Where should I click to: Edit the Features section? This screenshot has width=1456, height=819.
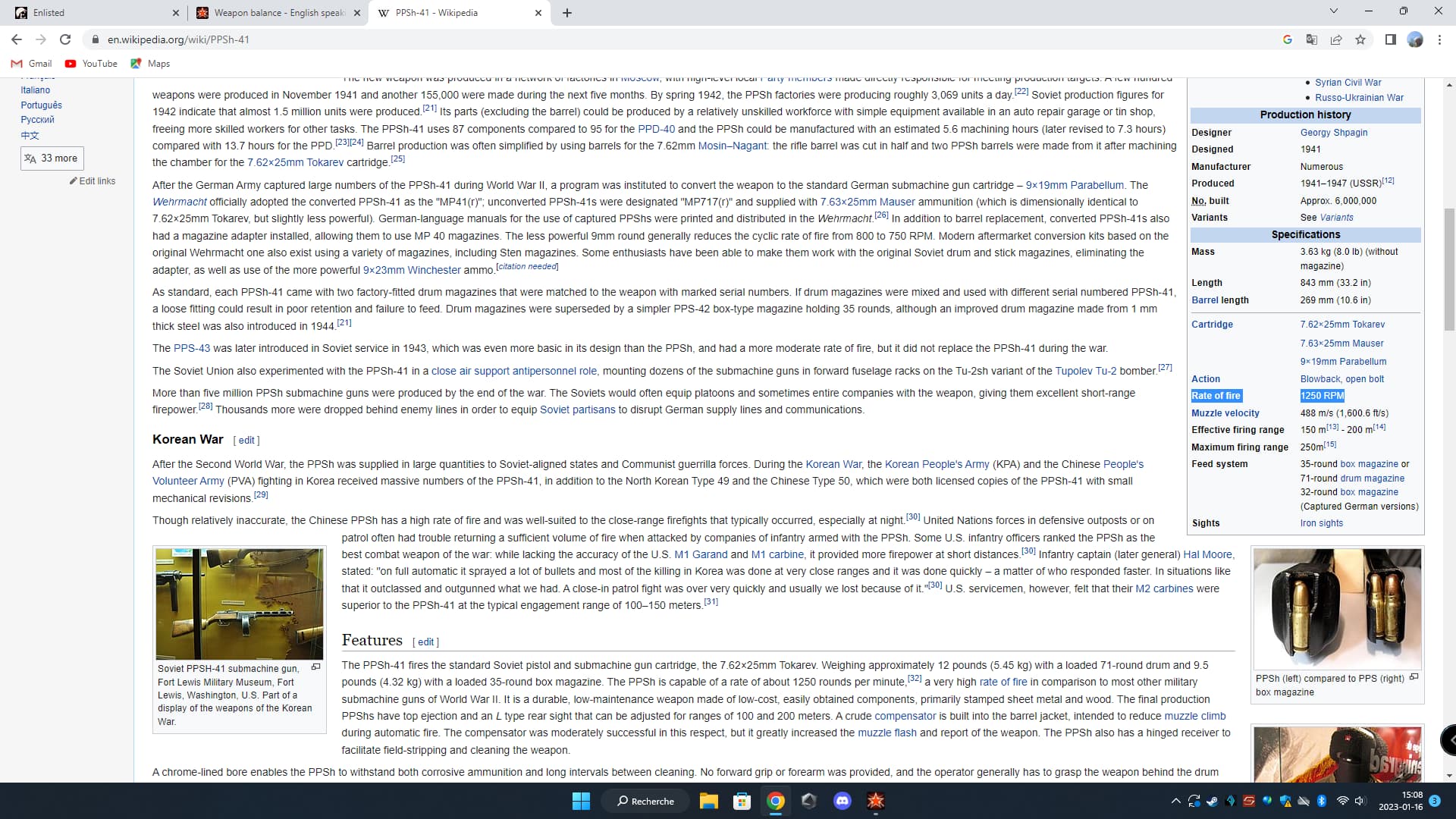426,642
